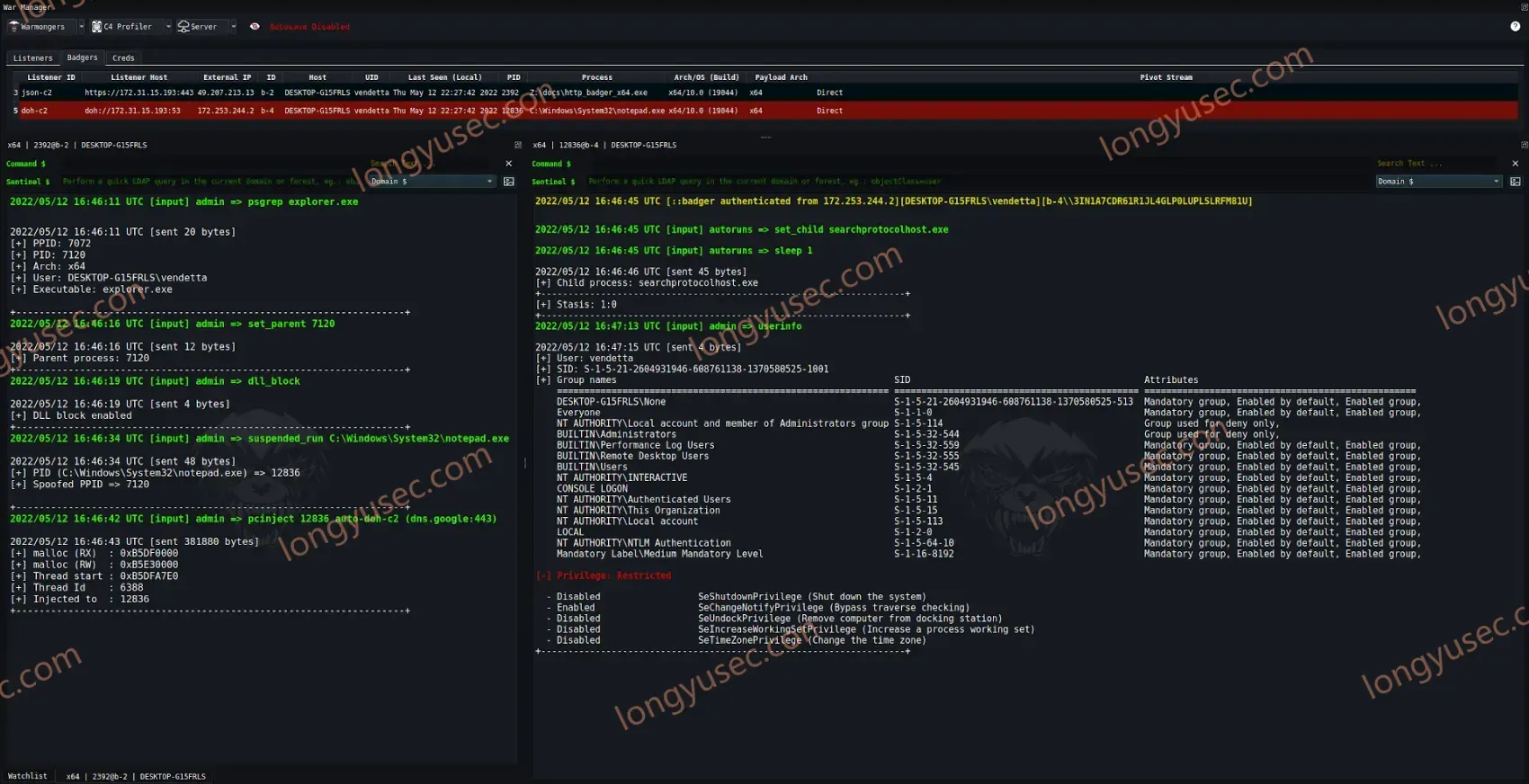Click the https://172.31.15.193:443 listener host cell
1529x784 pixels.
tap(139, 93)
